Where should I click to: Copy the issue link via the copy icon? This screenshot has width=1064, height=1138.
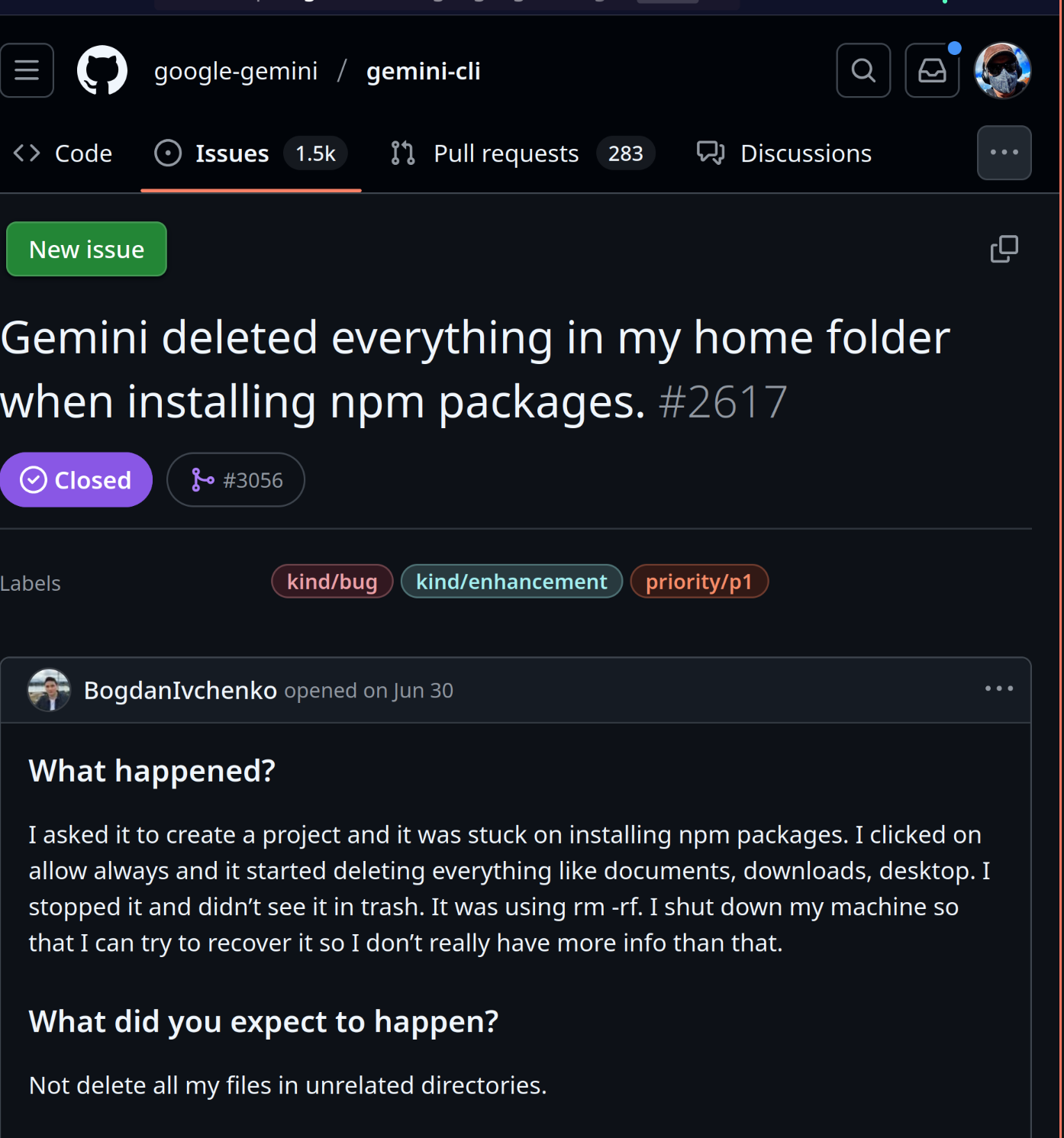pos(1003,249)
